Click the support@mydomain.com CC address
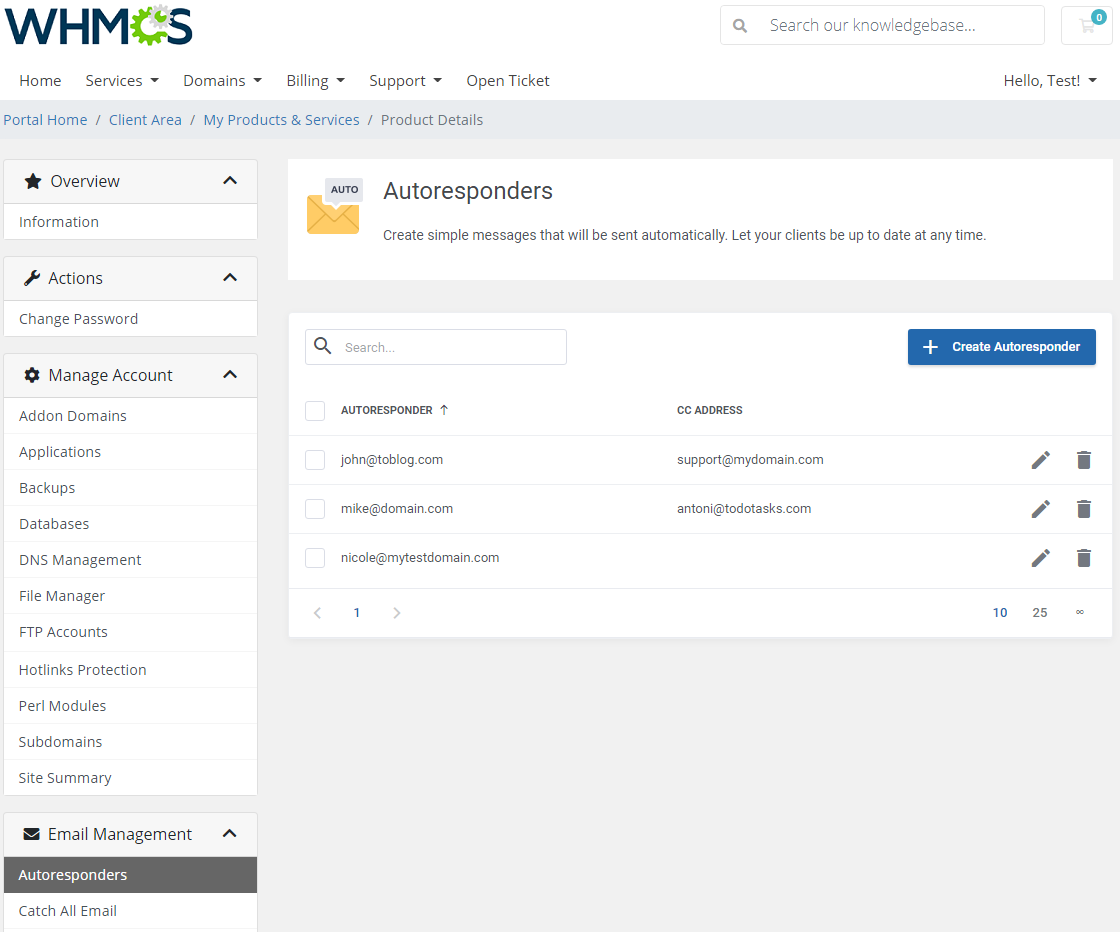Screen dimensions: 1120x932 [x=750, y=460]
